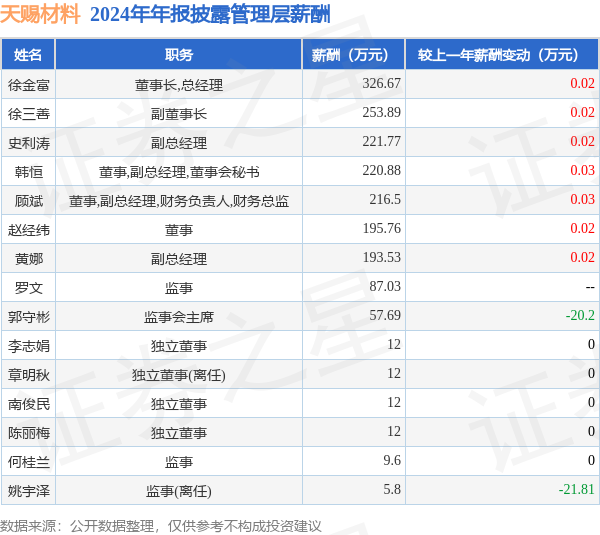Image resolution: width=600 pixels, height=535 pixels.
Task: Select the name 韩恒
Action: coord(29,172)
